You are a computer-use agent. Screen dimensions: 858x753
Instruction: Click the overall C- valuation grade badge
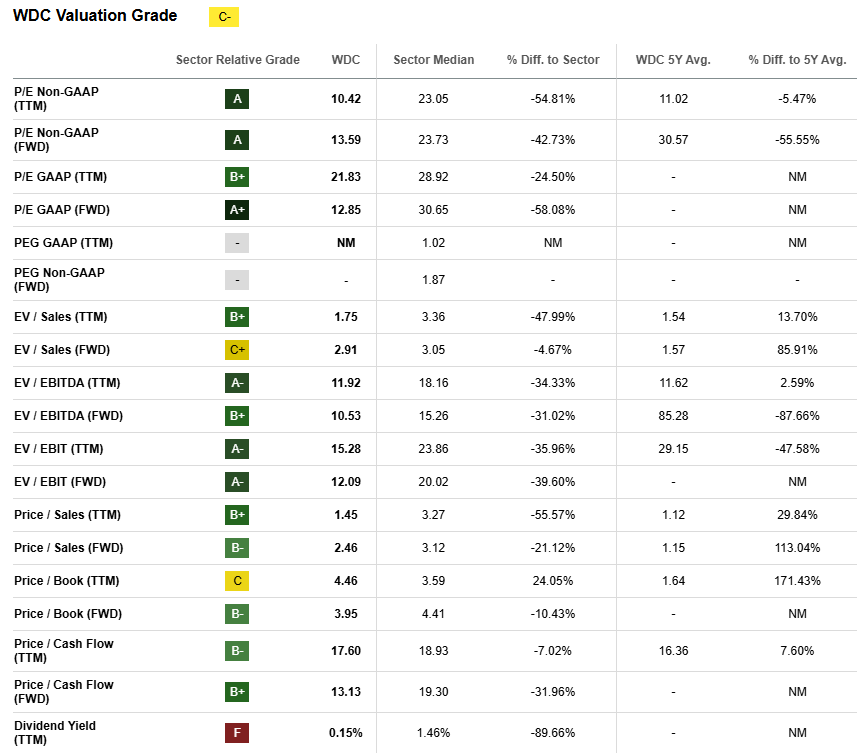223,17
